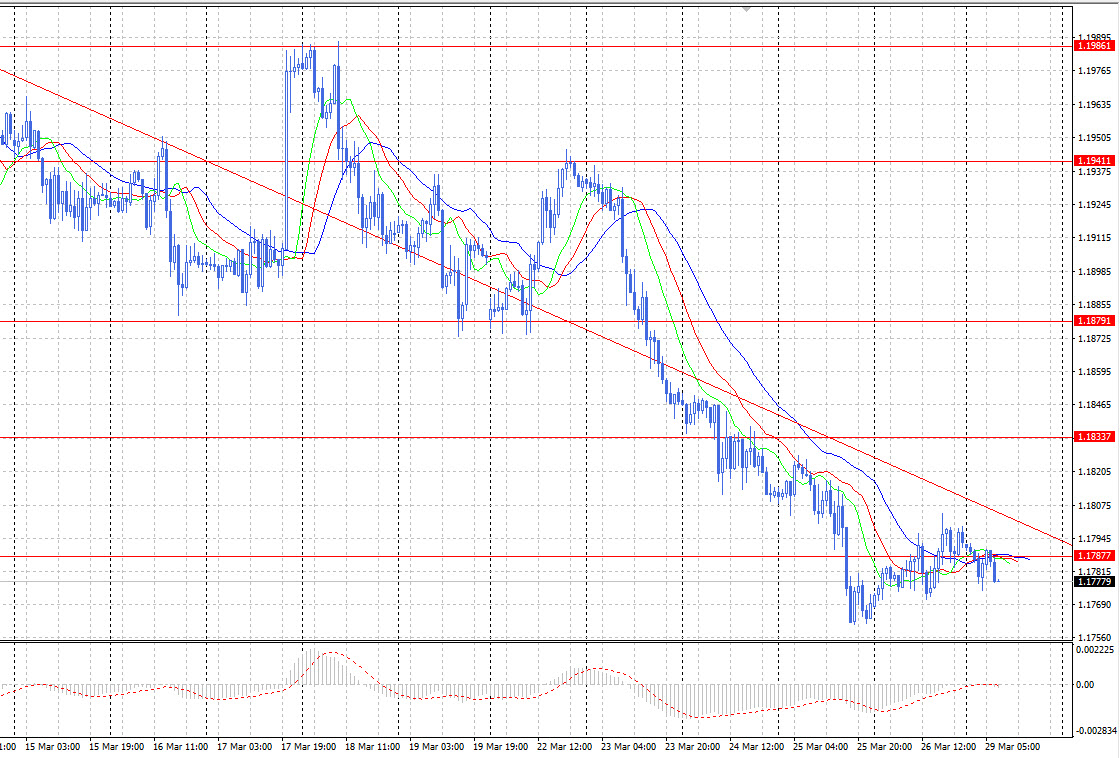Image resolution: width=1120 pixels, height=758 pixels.
Task: Click the 1.19635 price scale value
Action: 1094,104
